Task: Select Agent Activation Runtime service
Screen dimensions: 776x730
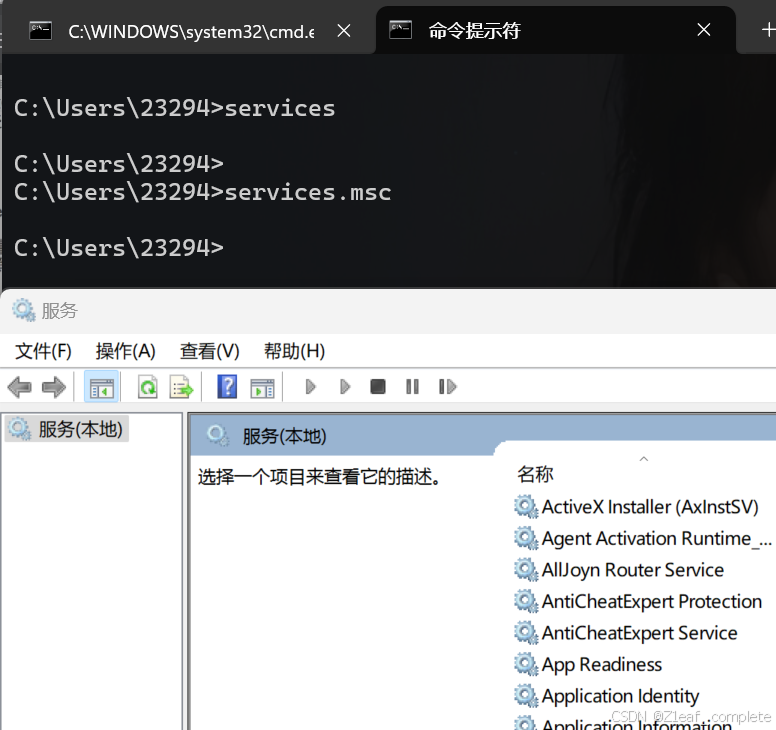Action: (657, 538)
